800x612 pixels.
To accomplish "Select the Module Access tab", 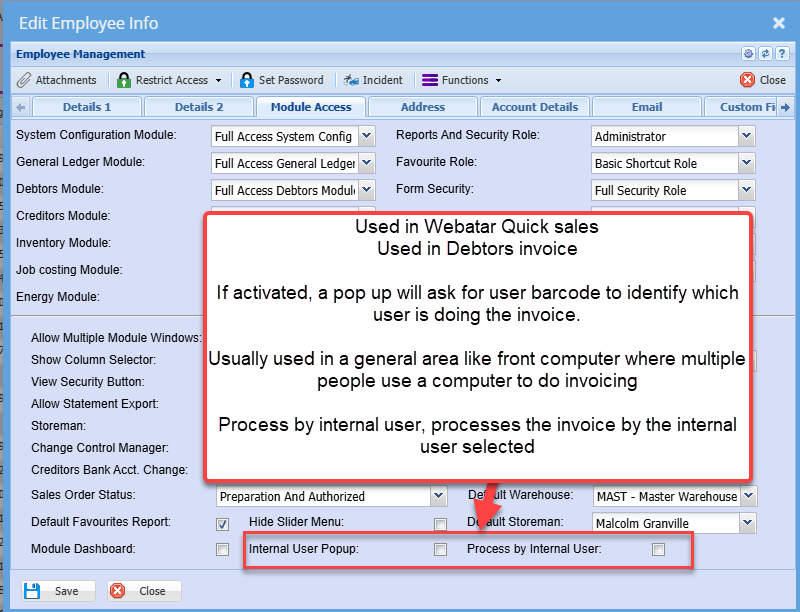I will (x=311, y=107).
